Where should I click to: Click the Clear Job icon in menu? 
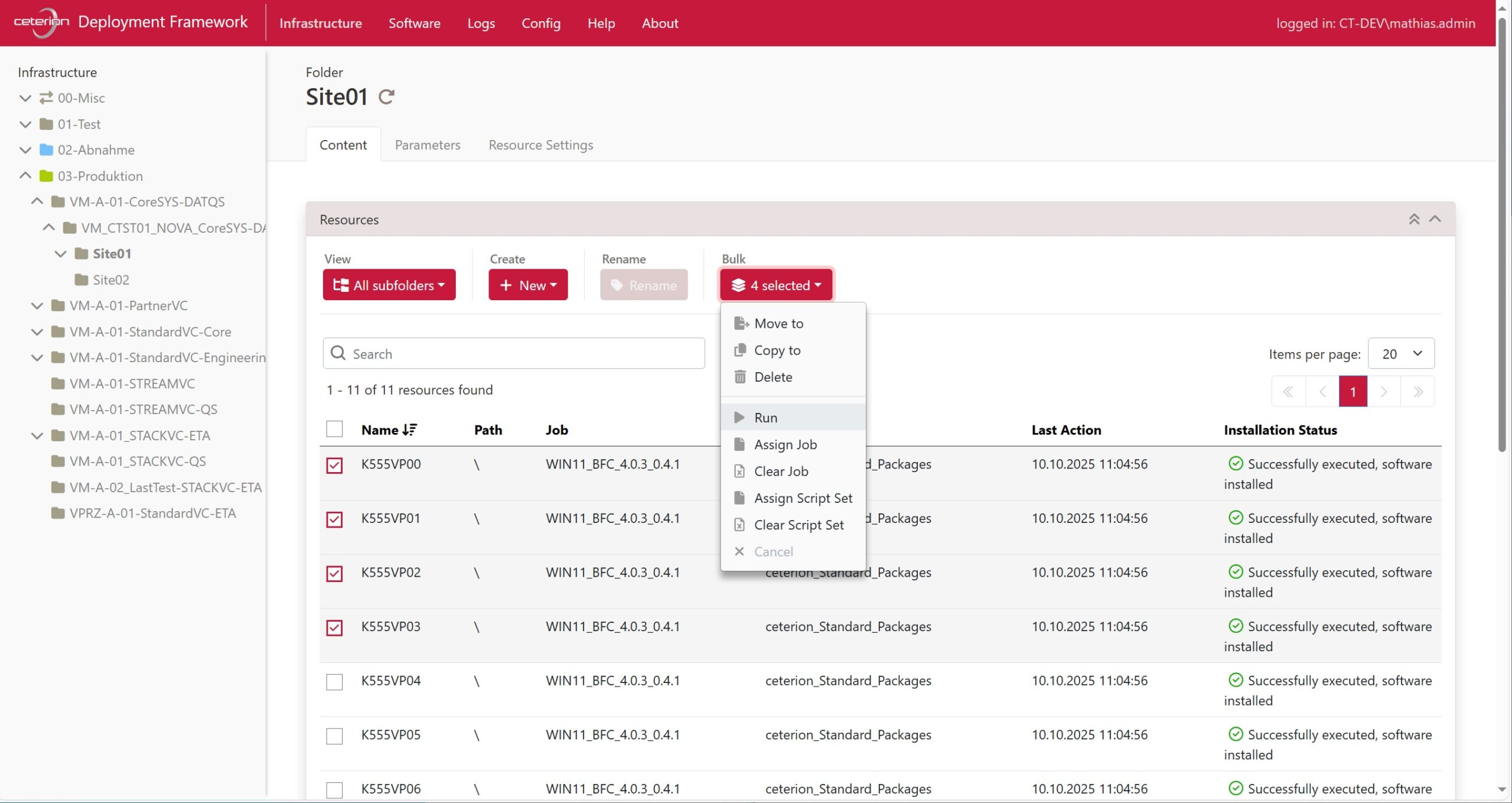739,471
